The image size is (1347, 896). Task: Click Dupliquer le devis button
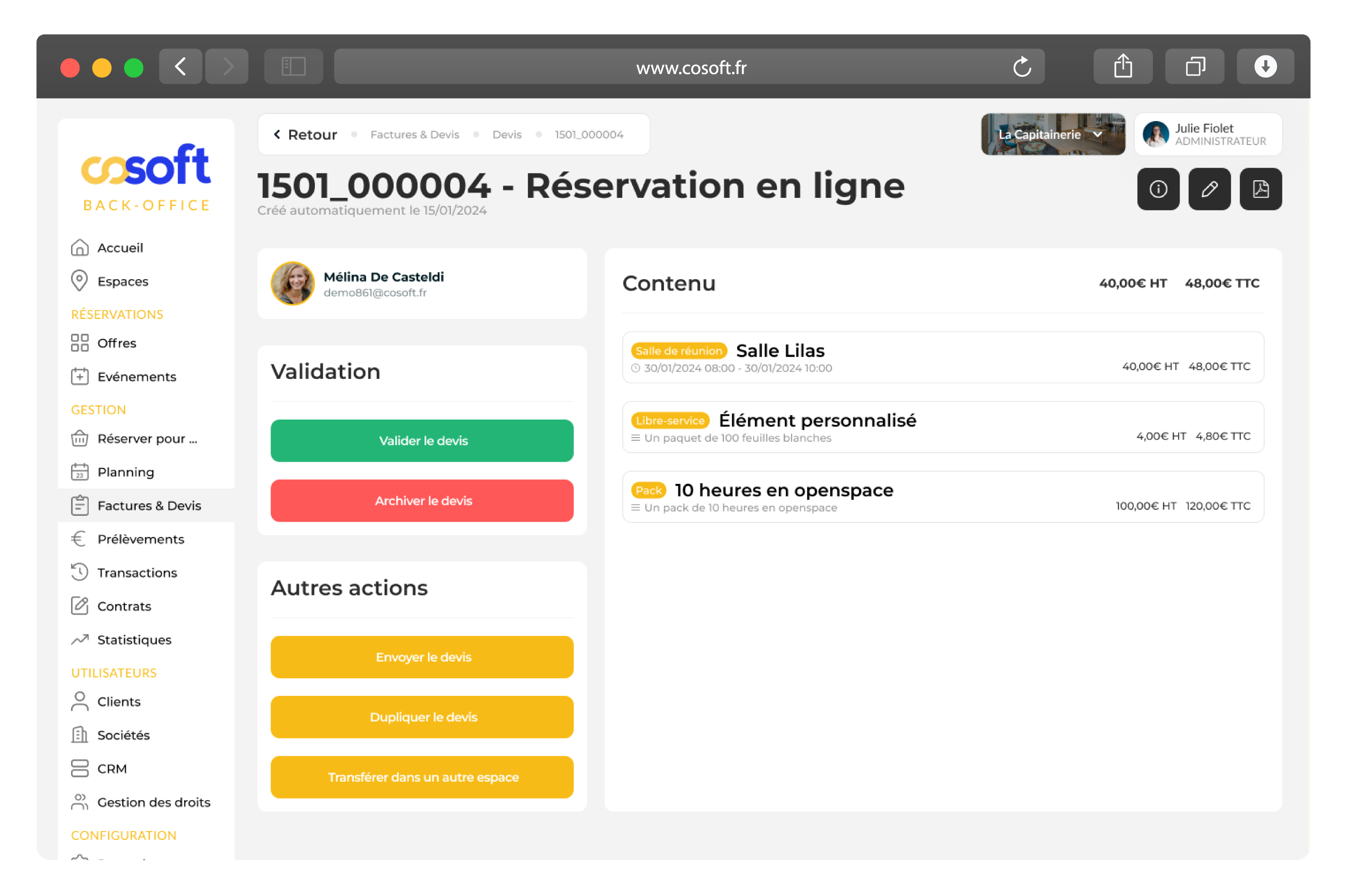tap(422, 717)
